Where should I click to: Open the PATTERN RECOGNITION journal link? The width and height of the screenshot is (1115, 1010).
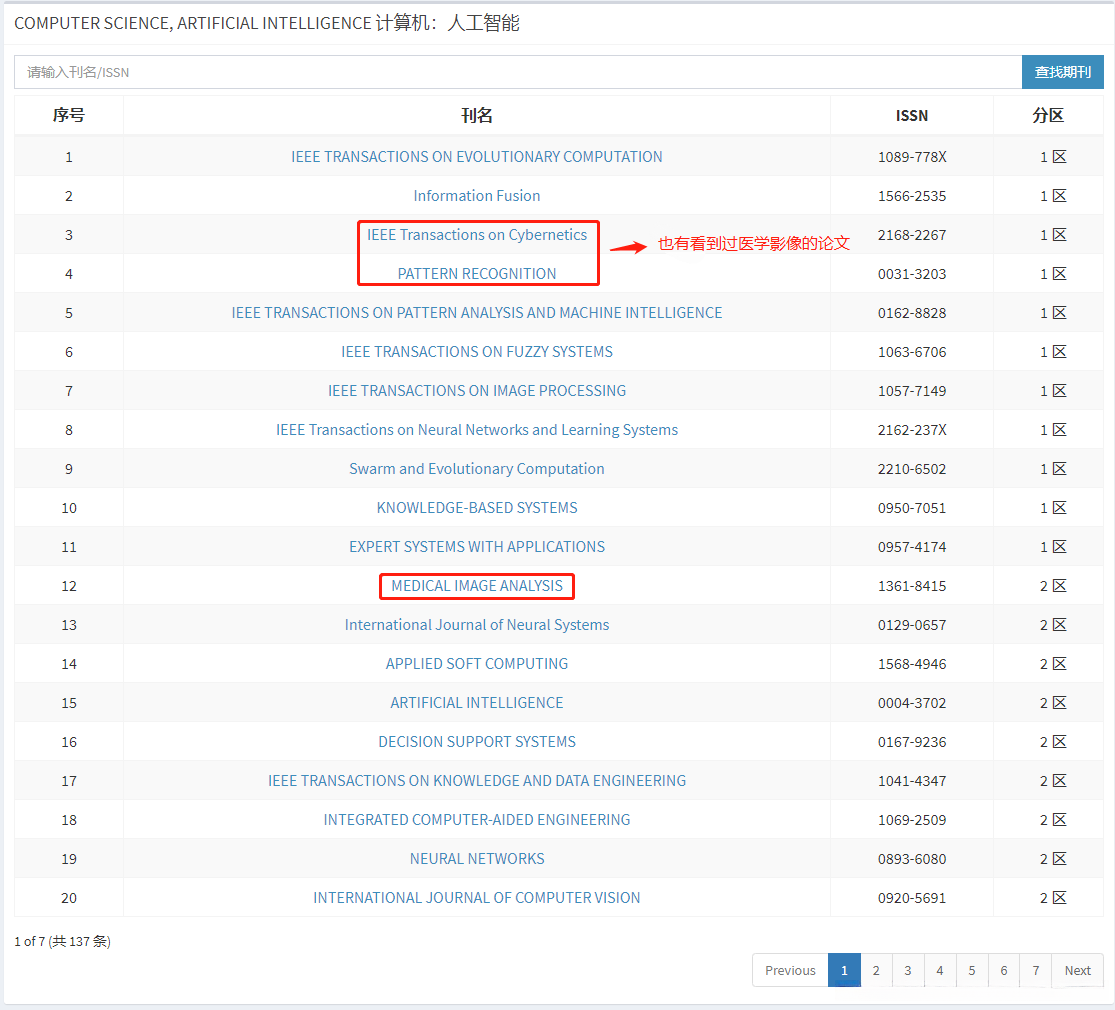coord(476,274)
